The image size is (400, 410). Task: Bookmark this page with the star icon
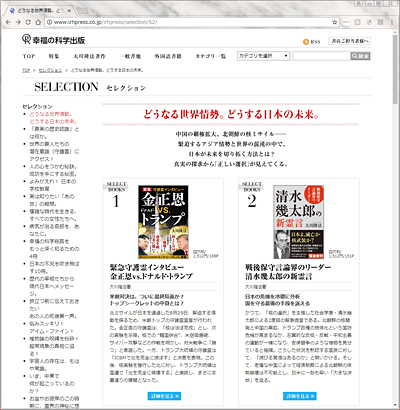click(335, 22)
